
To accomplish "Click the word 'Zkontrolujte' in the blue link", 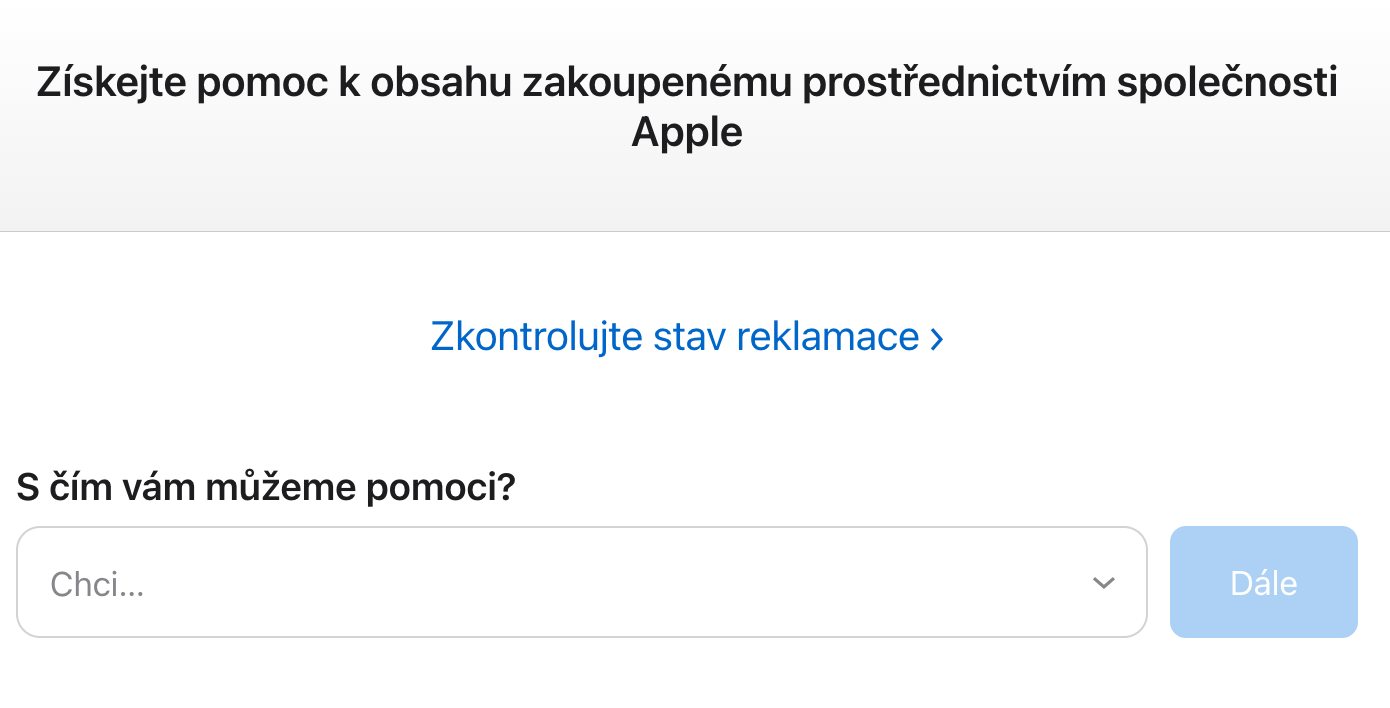I will tap(536, 337).
